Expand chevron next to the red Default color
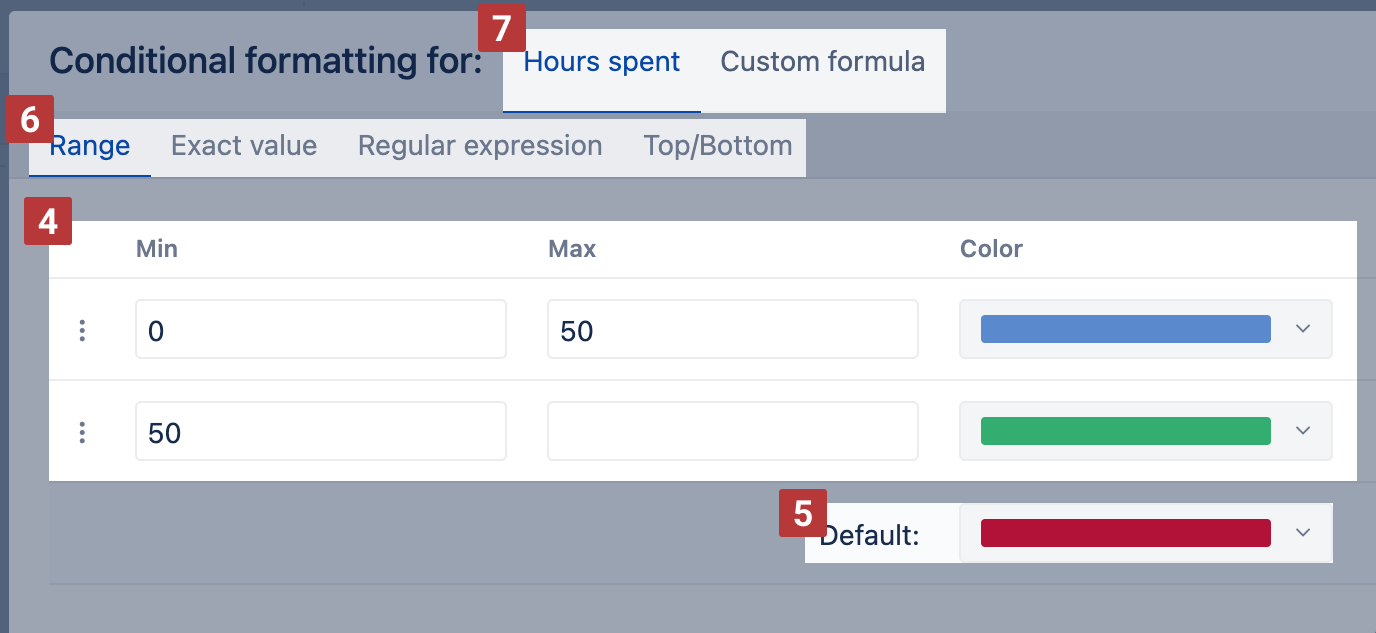1376x633 pixels. (x=1302, y=534)
